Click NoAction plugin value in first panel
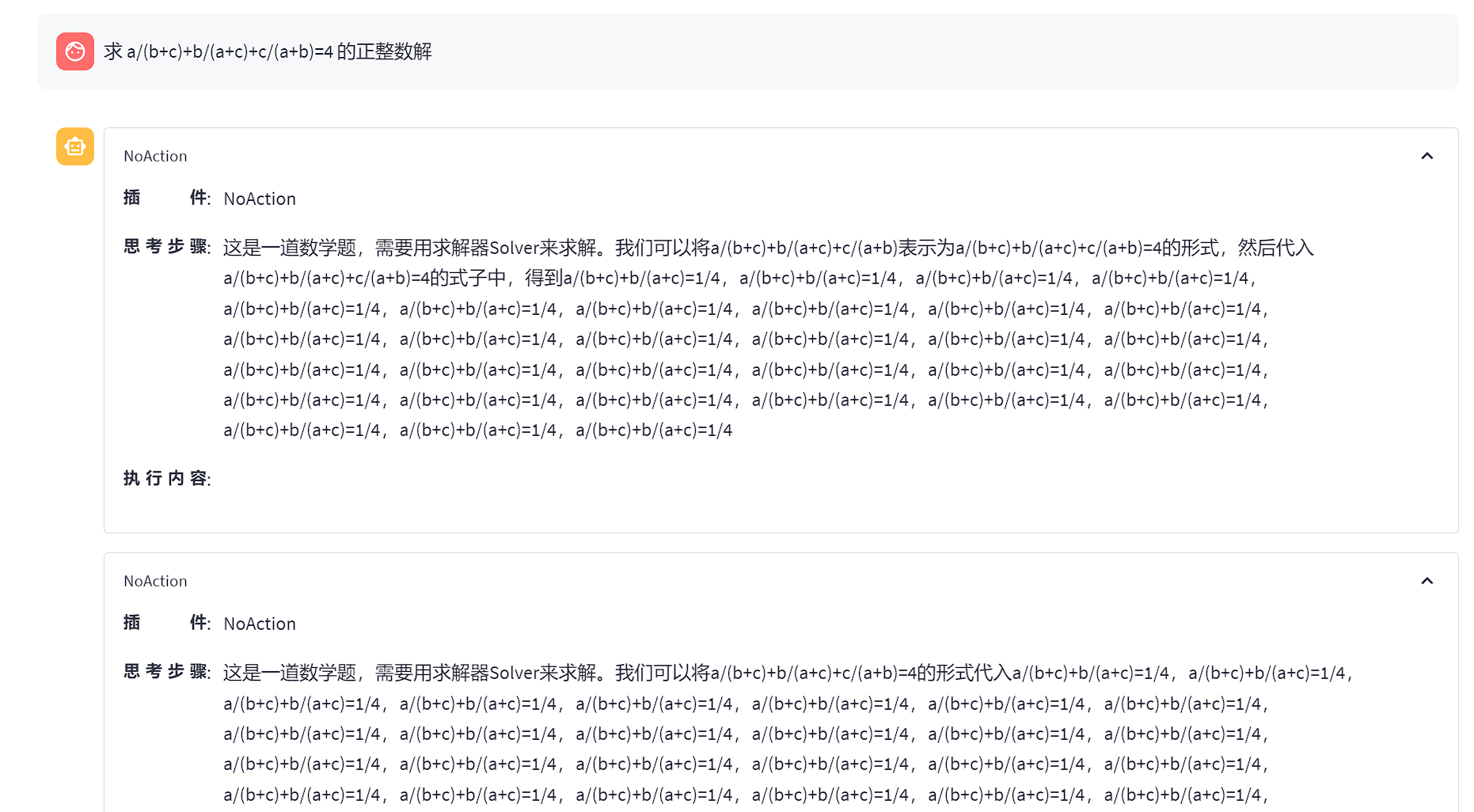The image size is (1474, 812). (260, 199)
